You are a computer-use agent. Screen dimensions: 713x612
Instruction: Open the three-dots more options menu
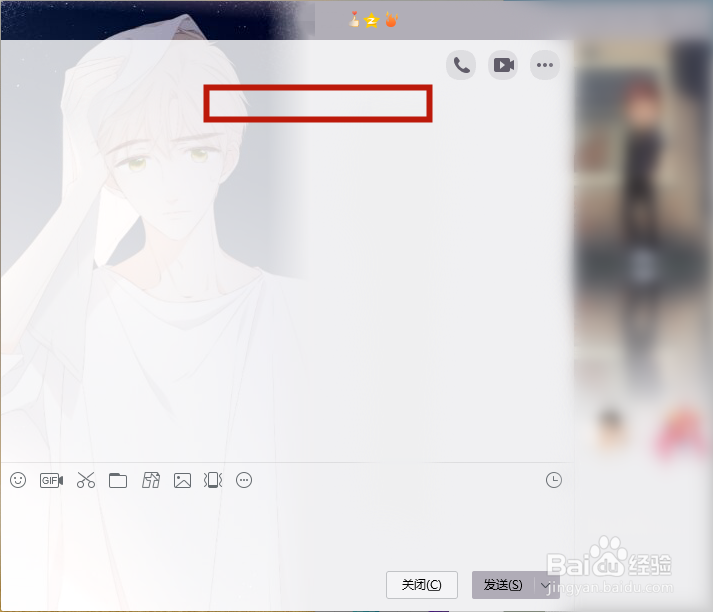point(545,65)
